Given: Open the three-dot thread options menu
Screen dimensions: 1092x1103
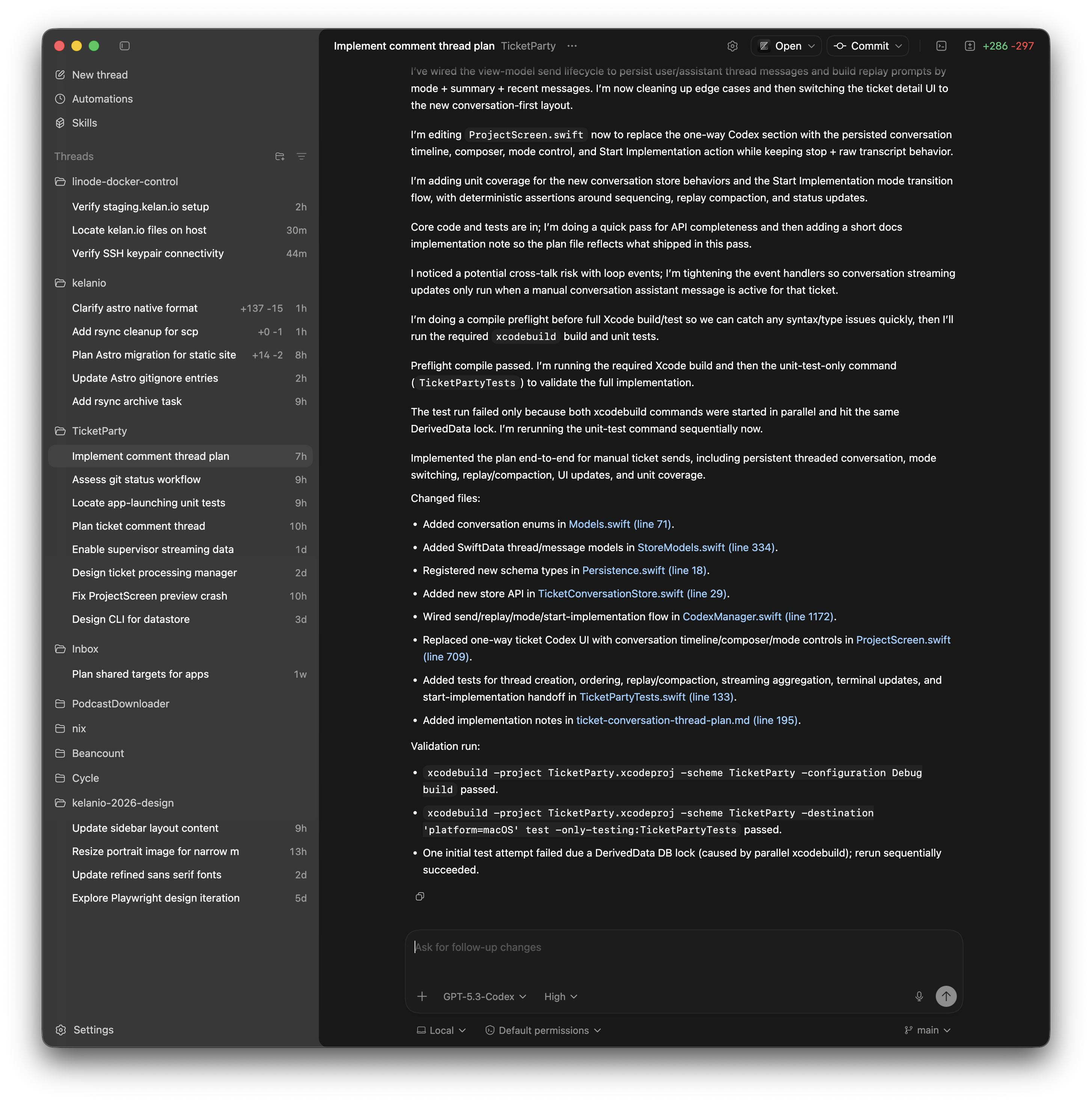Looking at the screenshot, I should 572,46.
